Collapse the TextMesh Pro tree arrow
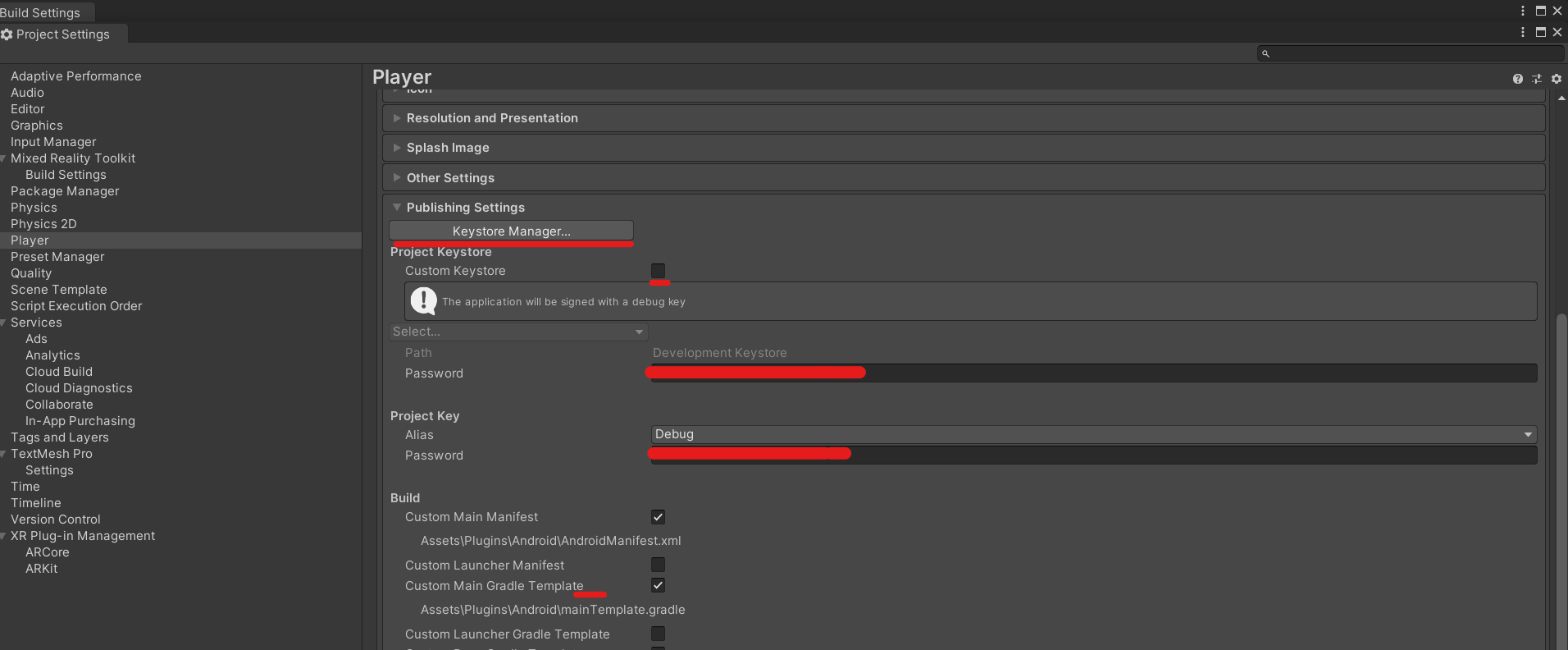1568x650 pixels. point(4,454)
